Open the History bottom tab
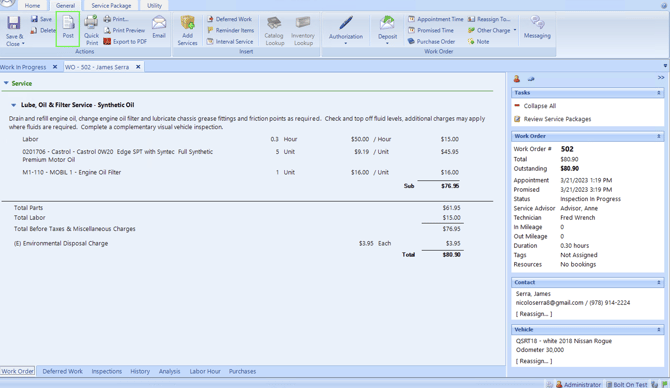 pyautogui.click(x=140, y=371)
